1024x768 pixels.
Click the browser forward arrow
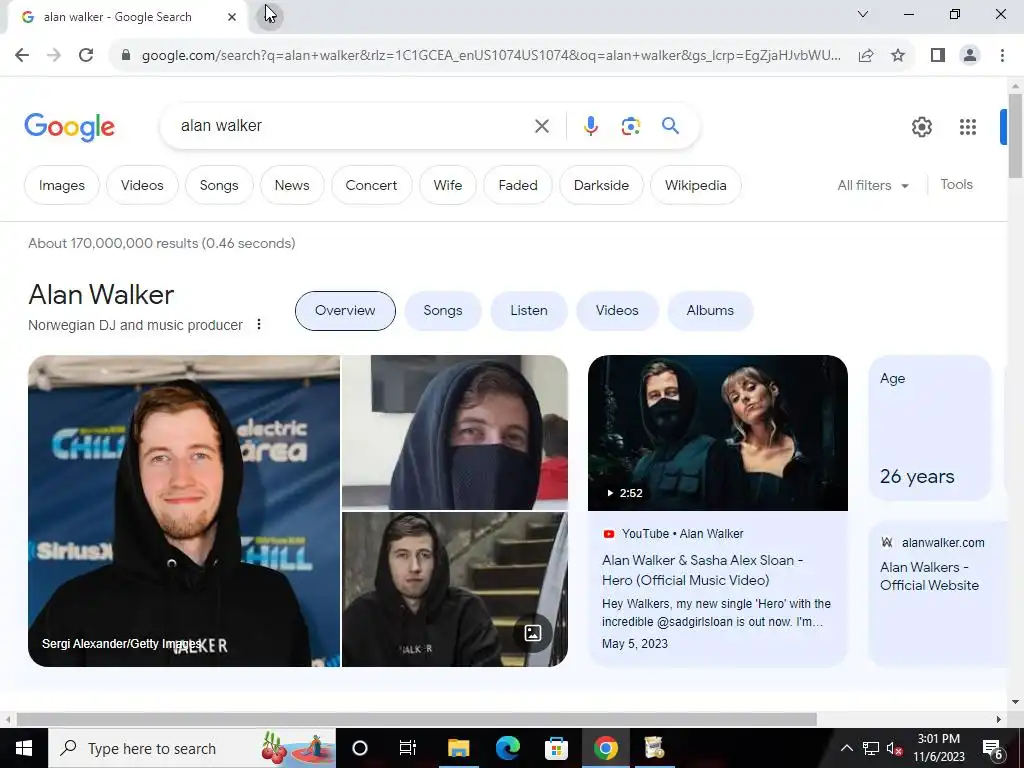54,55
